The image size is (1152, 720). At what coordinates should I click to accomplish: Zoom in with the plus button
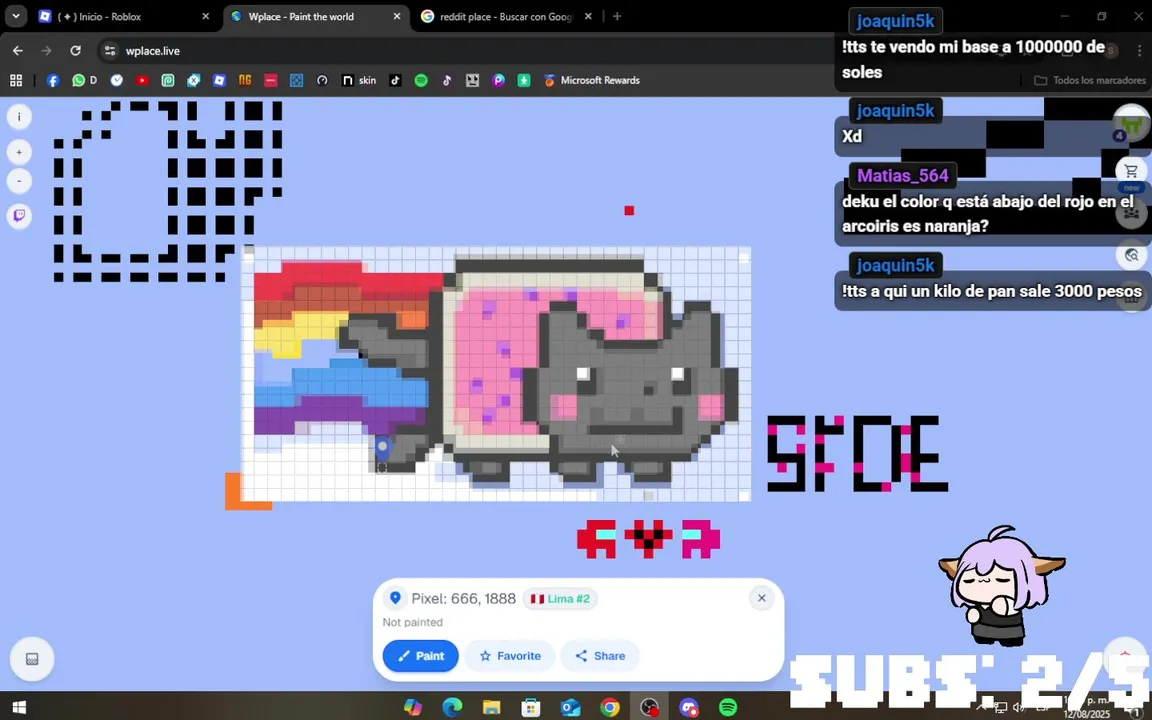click(19, 152)
